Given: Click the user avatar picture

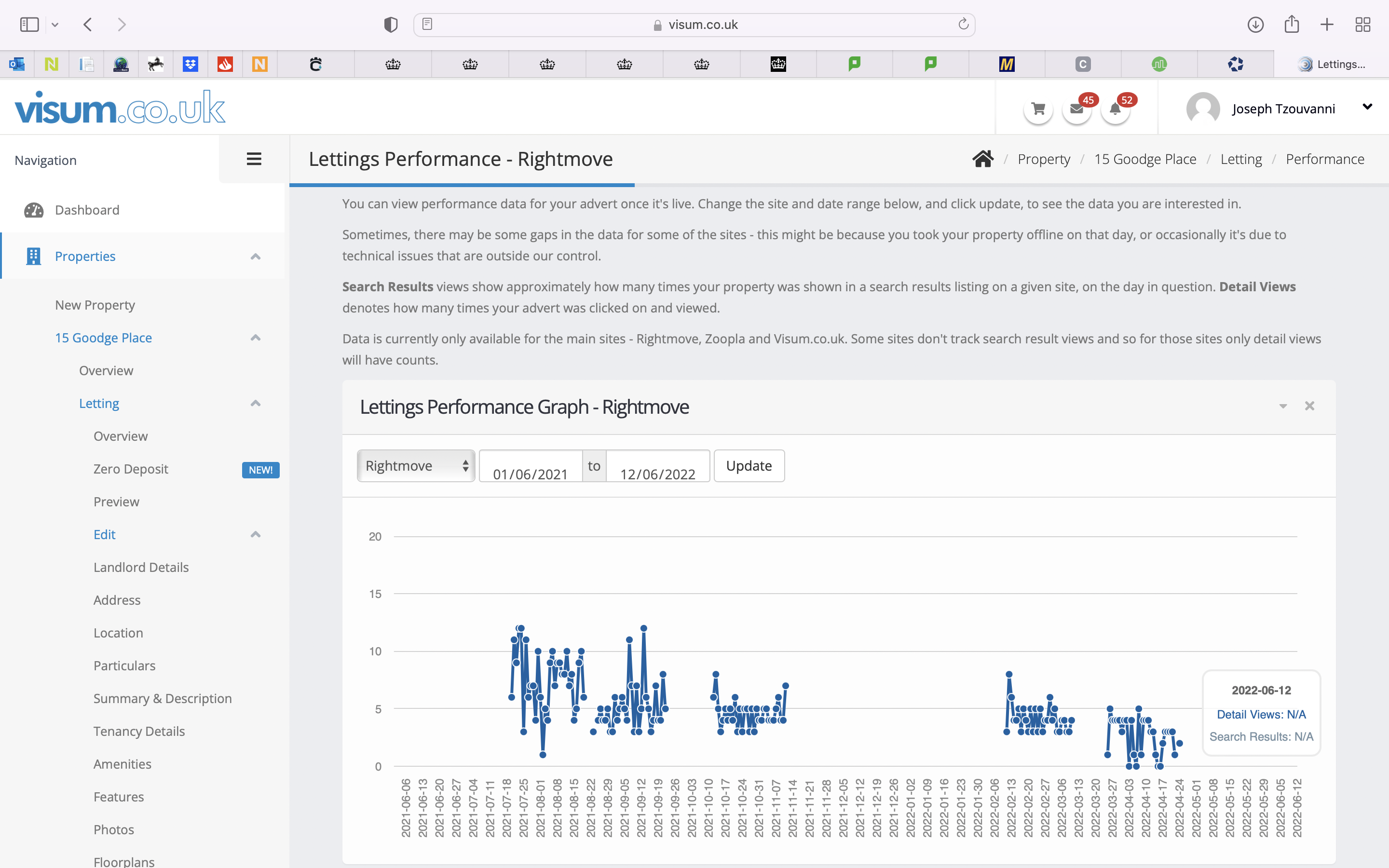Looking at the screenshot, I should tap(1203, 108).
